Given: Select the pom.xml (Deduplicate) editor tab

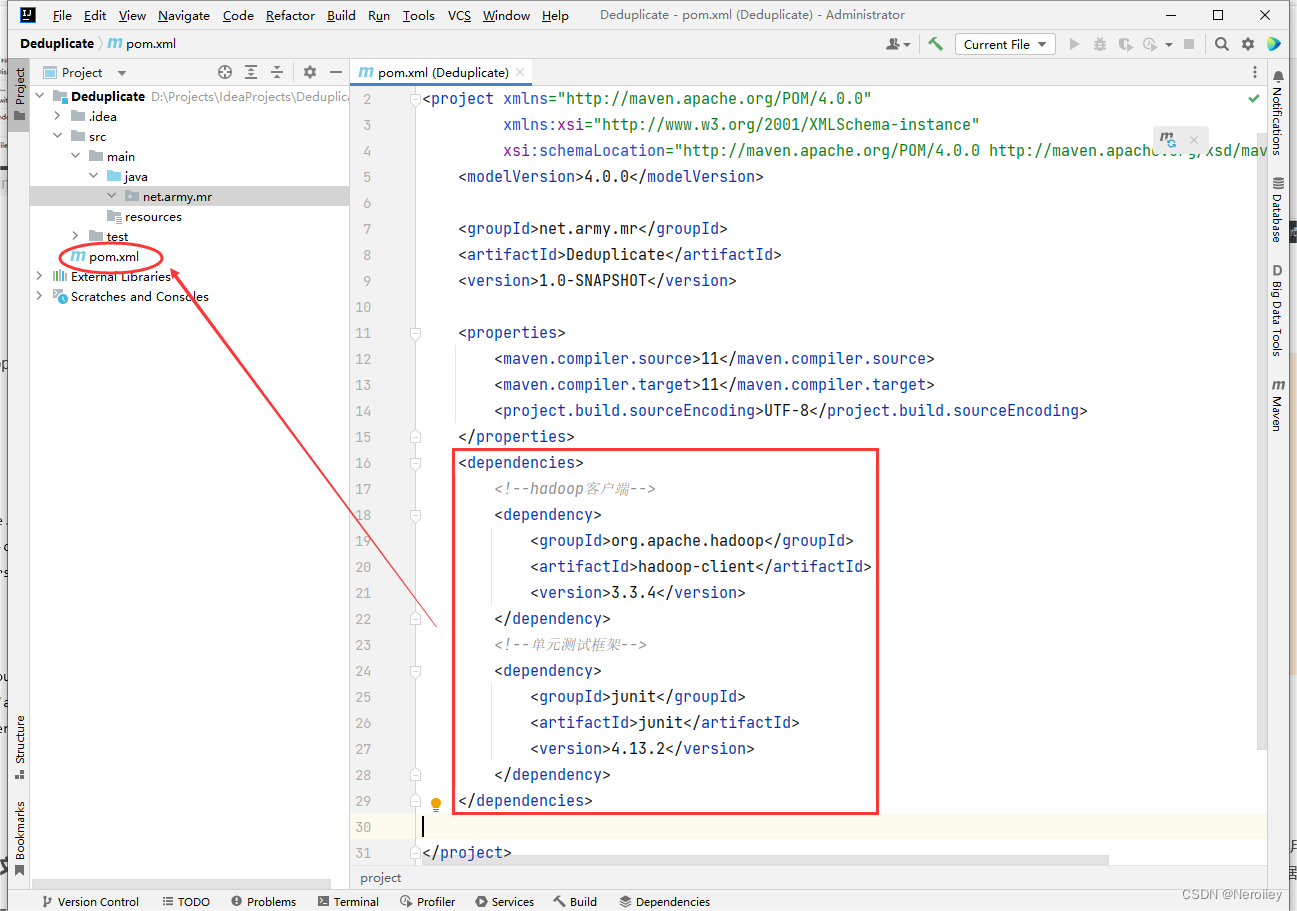Looking at the screenshot, I should coord(442,72).
